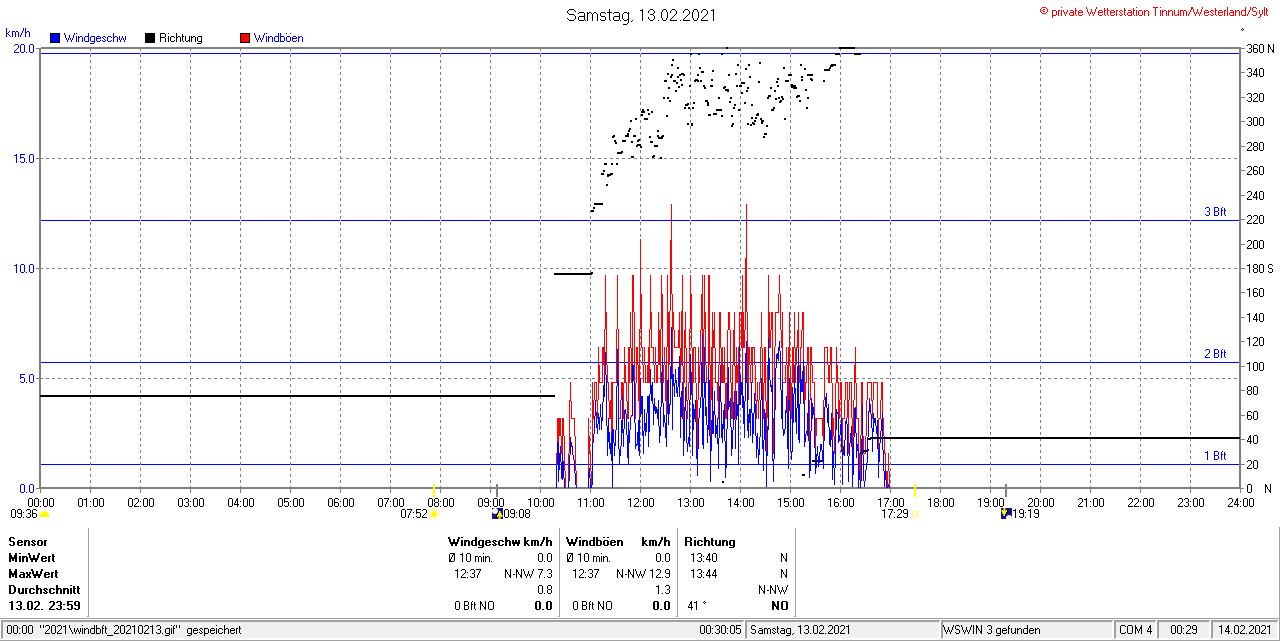
Task: Click the red Windböen legend swatch
Action: (x=245, y=38)
